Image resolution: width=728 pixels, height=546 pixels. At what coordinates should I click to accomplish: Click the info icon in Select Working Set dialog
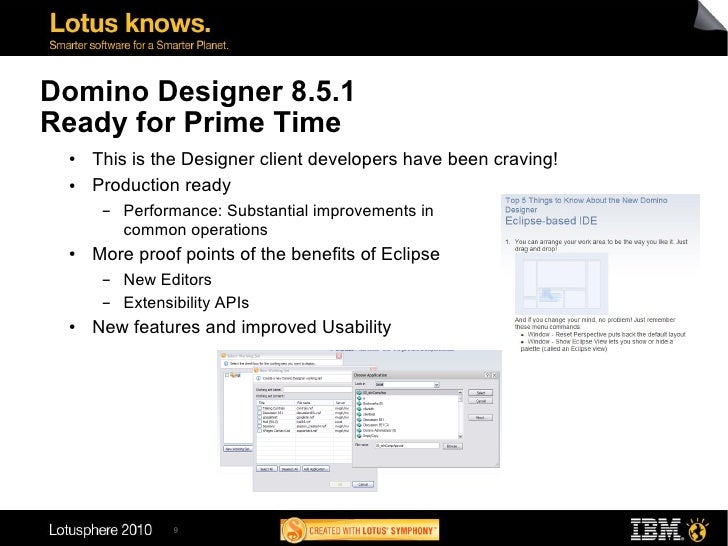pos(226,364)
